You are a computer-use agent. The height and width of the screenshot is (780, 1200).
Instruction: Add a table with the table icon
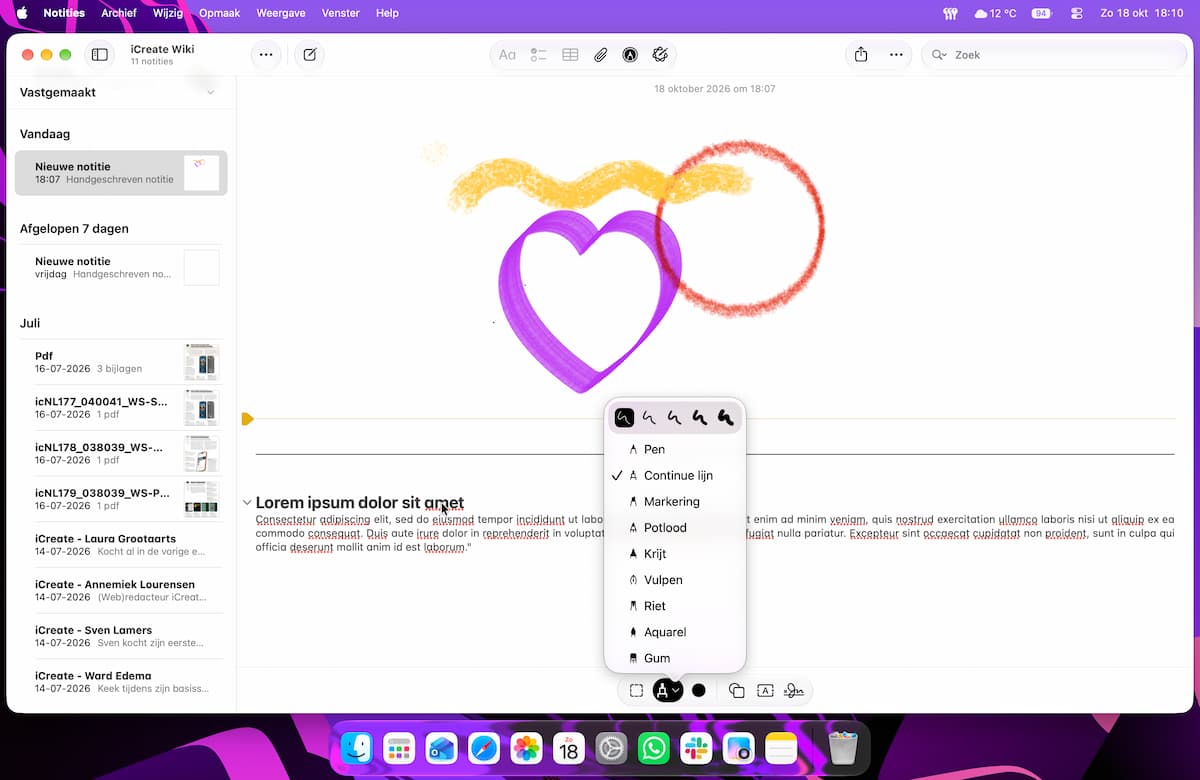pyautogui.click(x=570, y=55)
